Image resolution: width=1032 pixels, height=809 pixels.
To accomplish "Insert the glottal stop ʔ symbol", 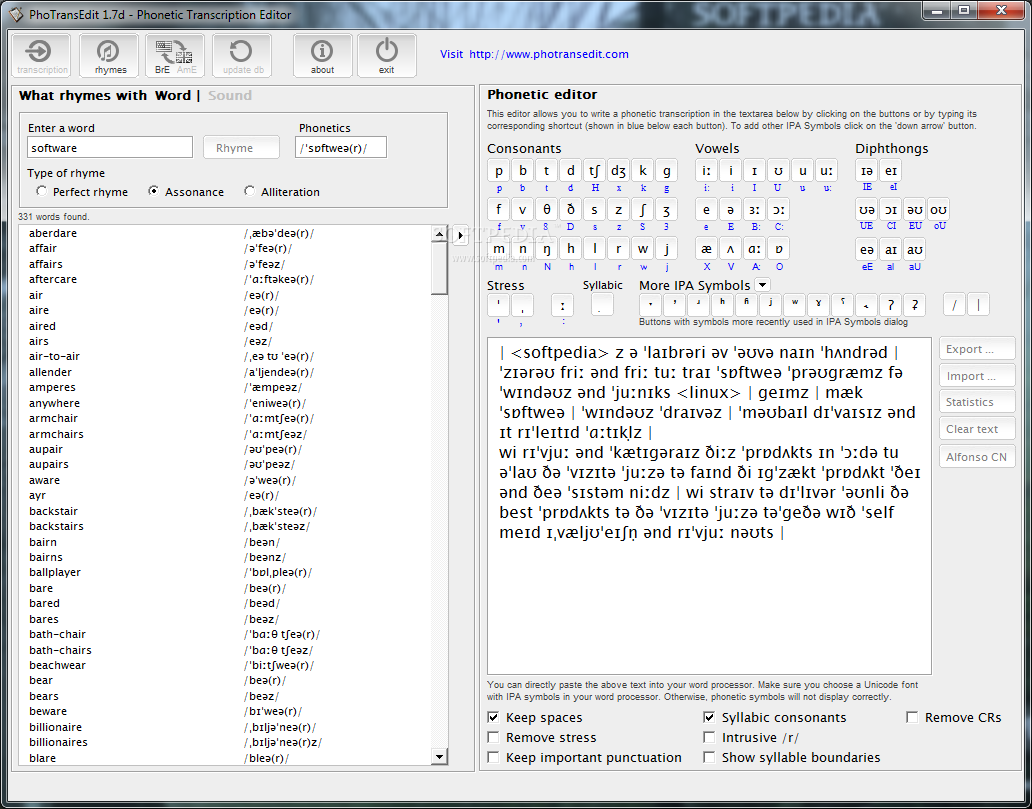I will click(x=890, y=305).
